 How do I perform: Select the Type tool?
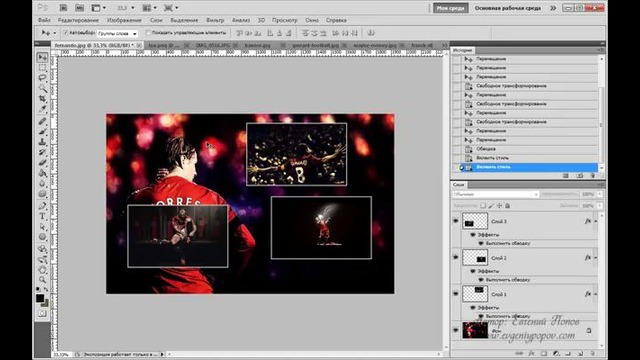coord(42,216)
